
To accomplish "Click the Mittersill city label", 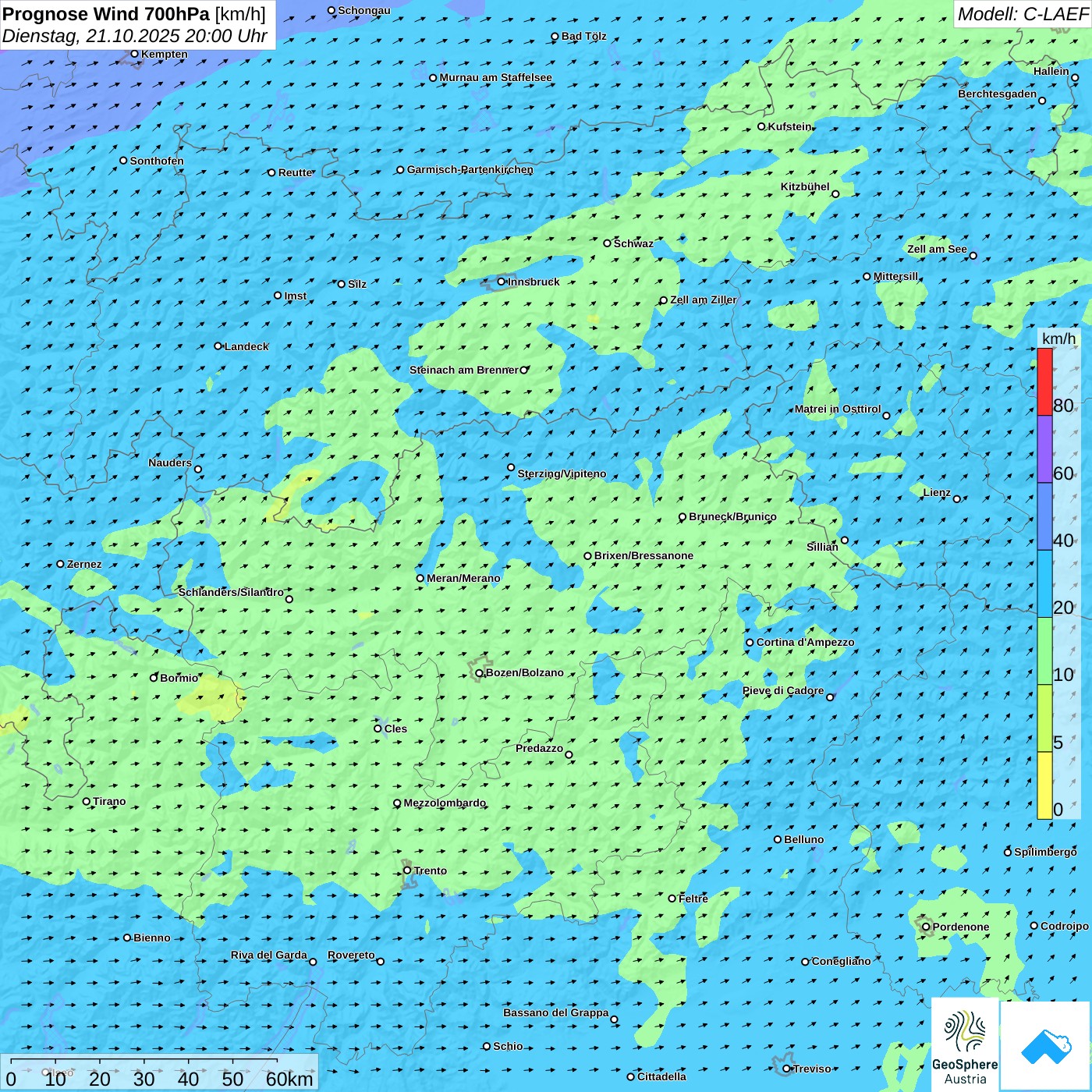I will pos(896,276).
